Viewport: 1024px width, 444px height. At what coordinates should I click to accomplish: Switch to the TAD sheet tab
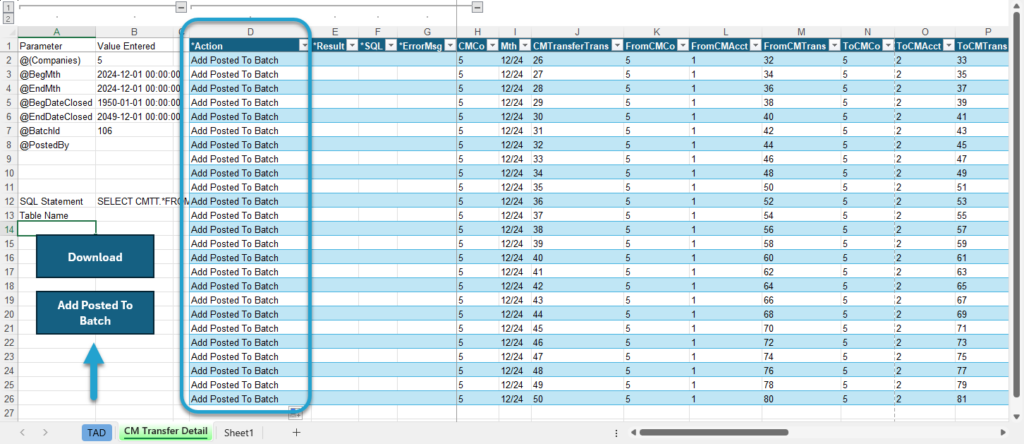point(96,432)
